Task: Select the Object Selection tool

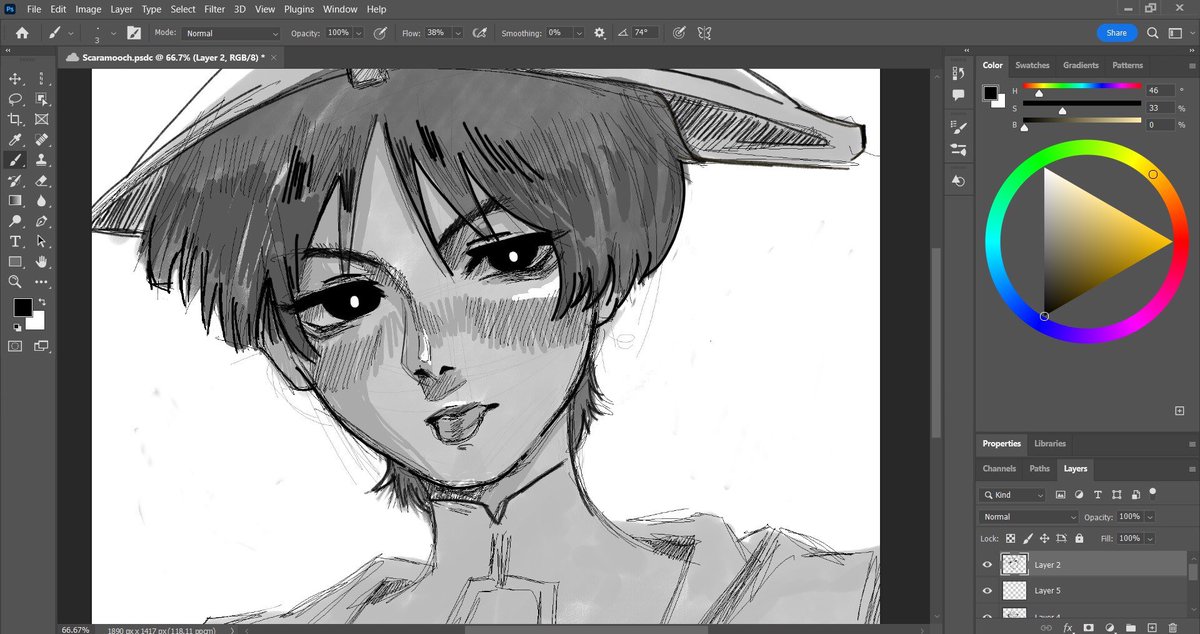Action: point(42,99)
